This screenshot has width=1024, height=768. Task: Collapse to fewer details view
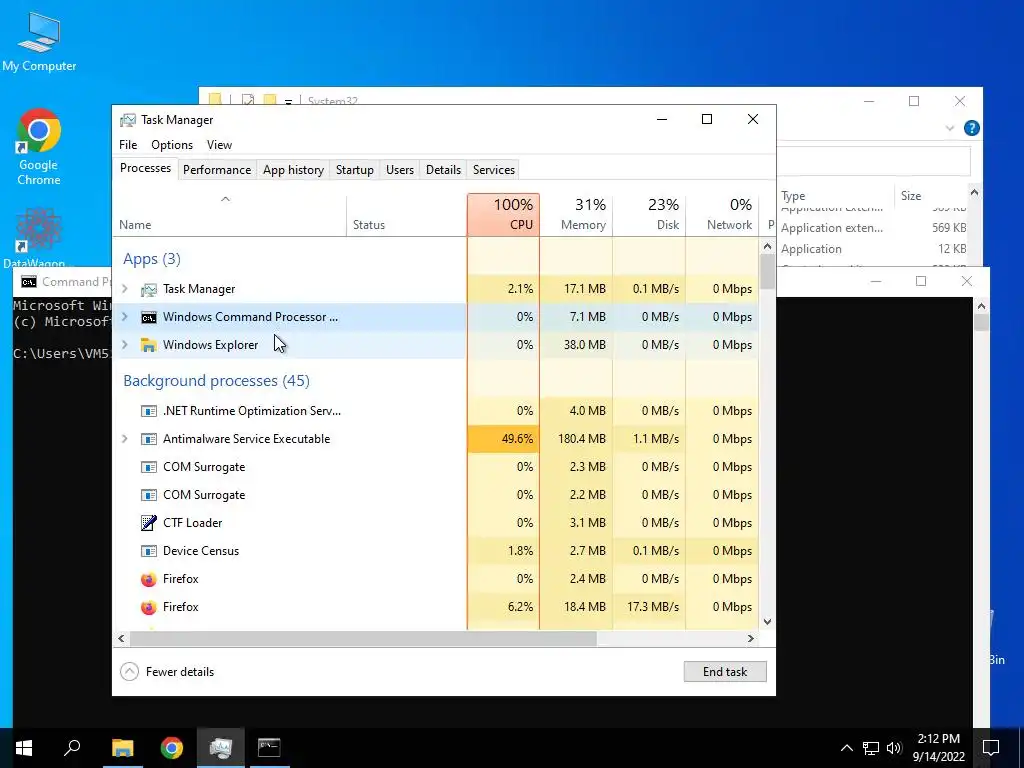tap(167, 671)
